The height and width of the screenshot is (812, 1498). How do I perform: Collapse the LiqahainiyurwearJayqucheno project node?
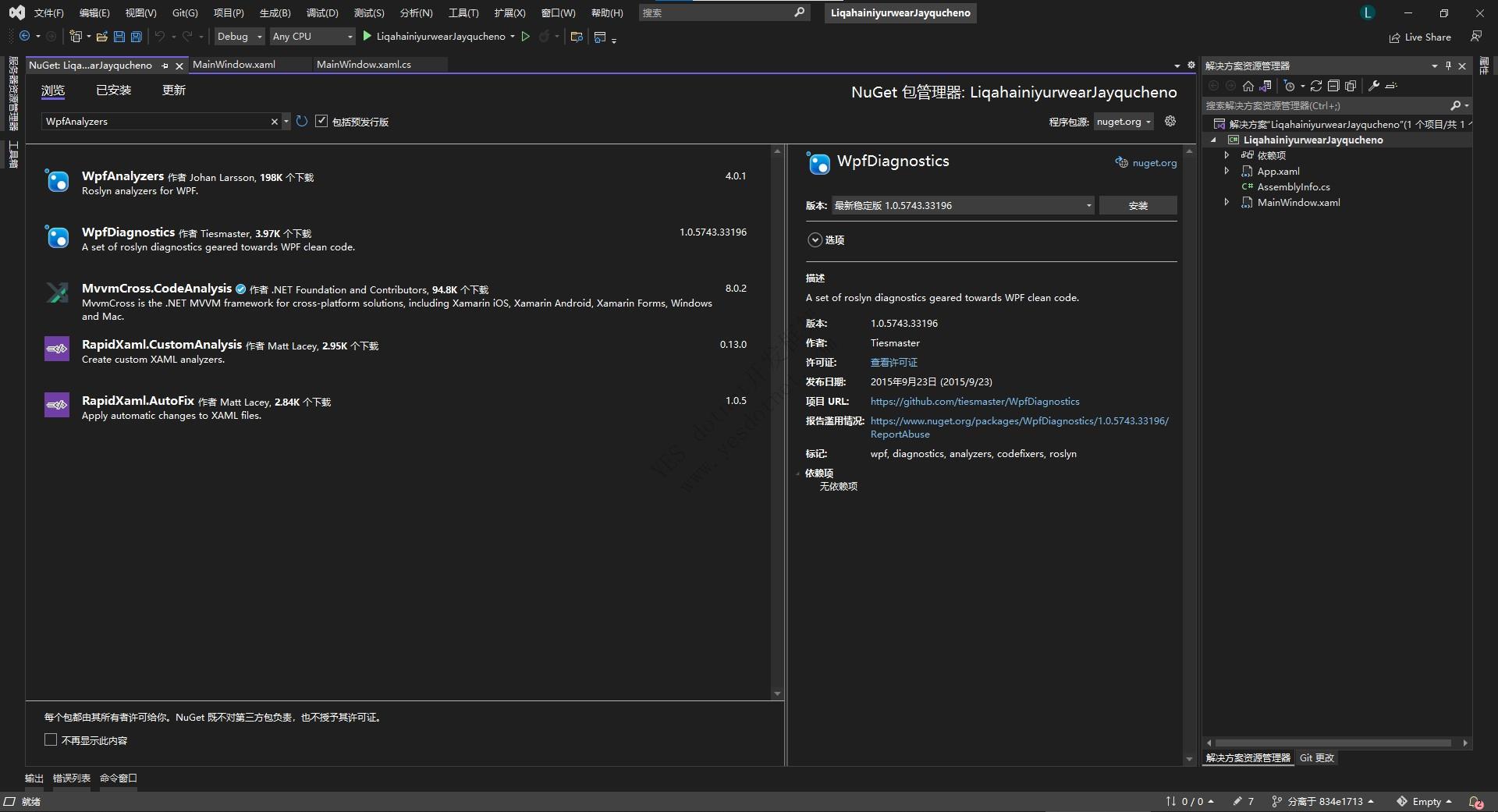tap(1213, 140)
